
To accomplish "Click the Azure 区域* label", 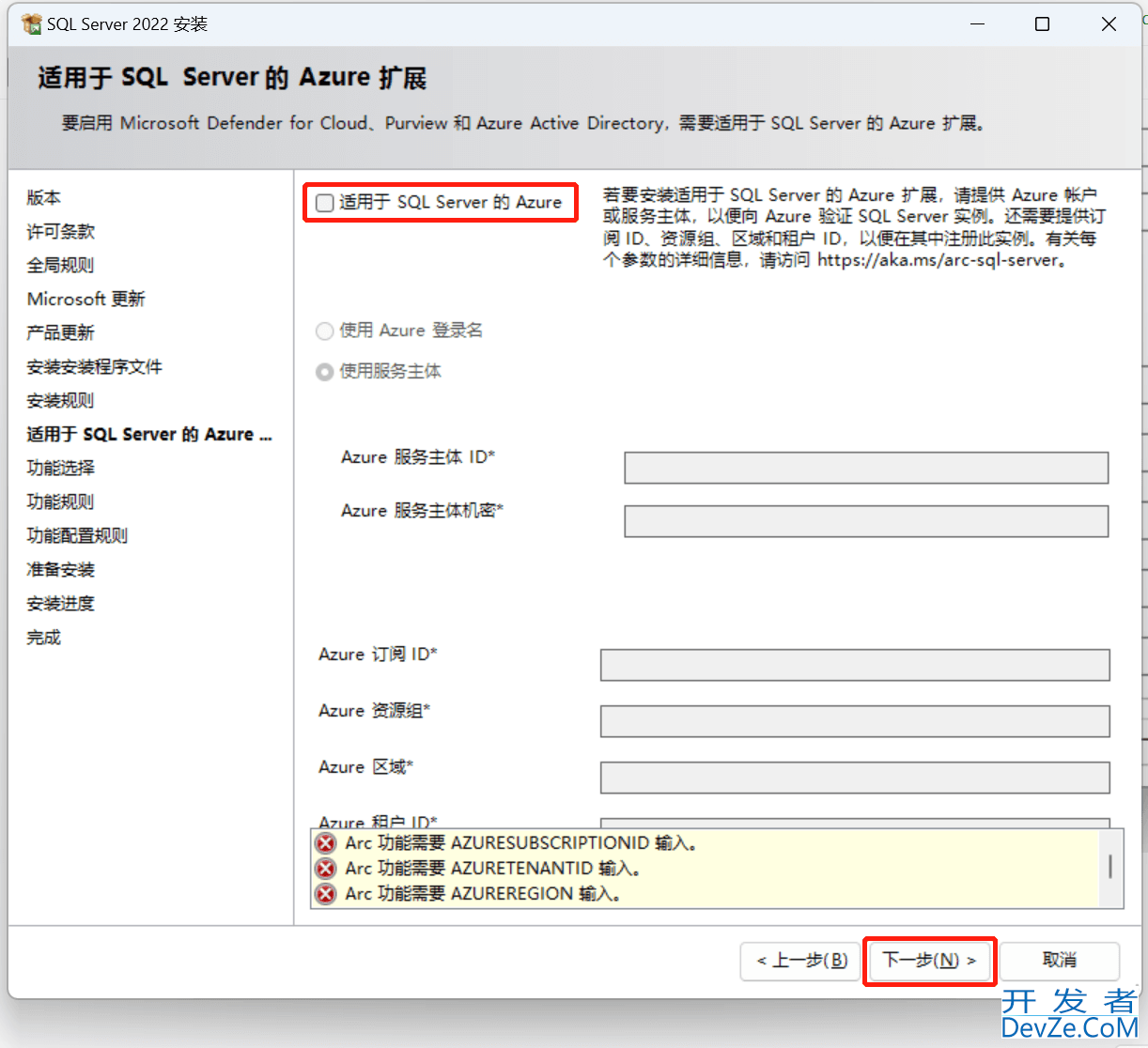I will point(366,767).
